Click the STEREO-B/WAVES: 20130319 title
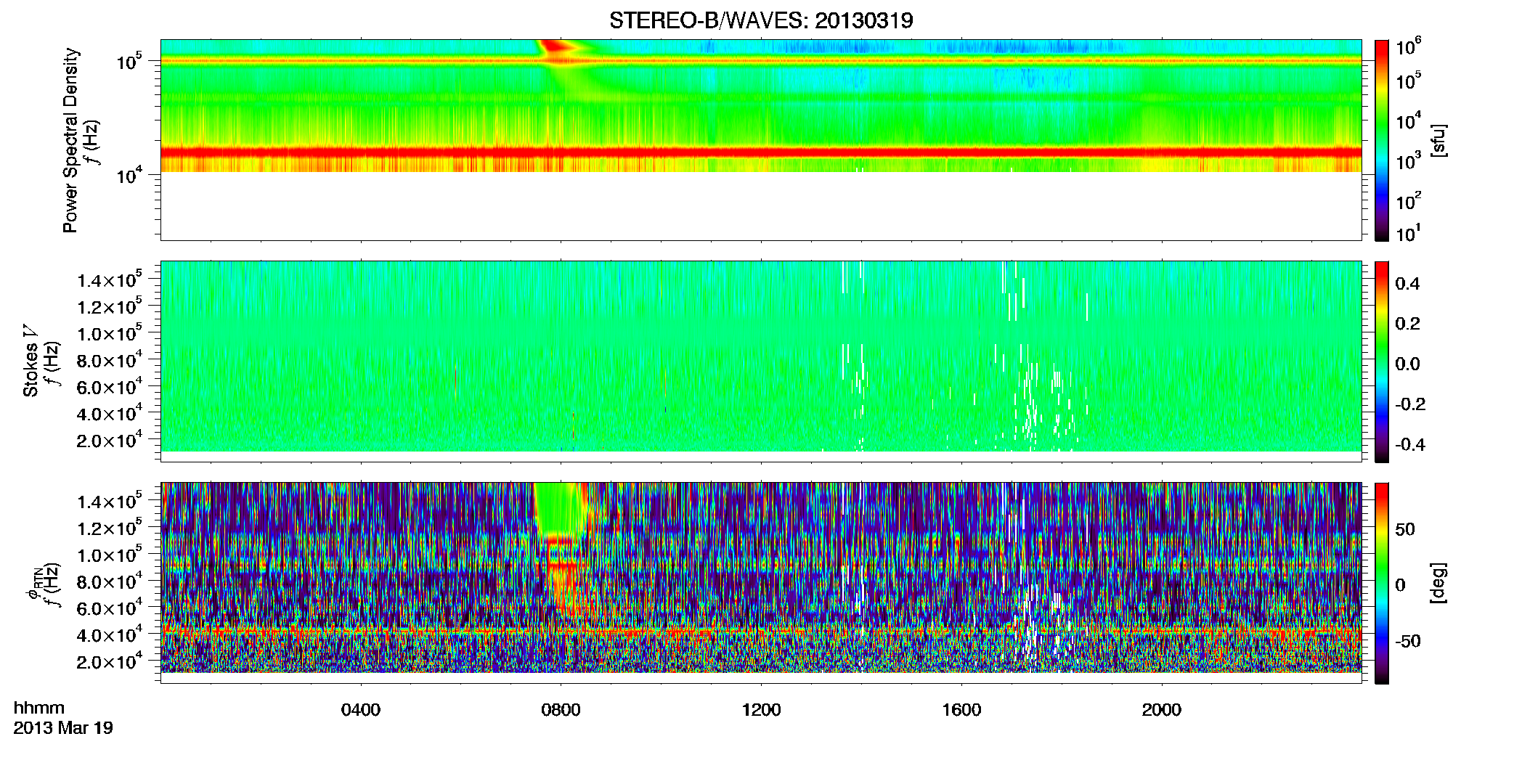 point(760,20)
